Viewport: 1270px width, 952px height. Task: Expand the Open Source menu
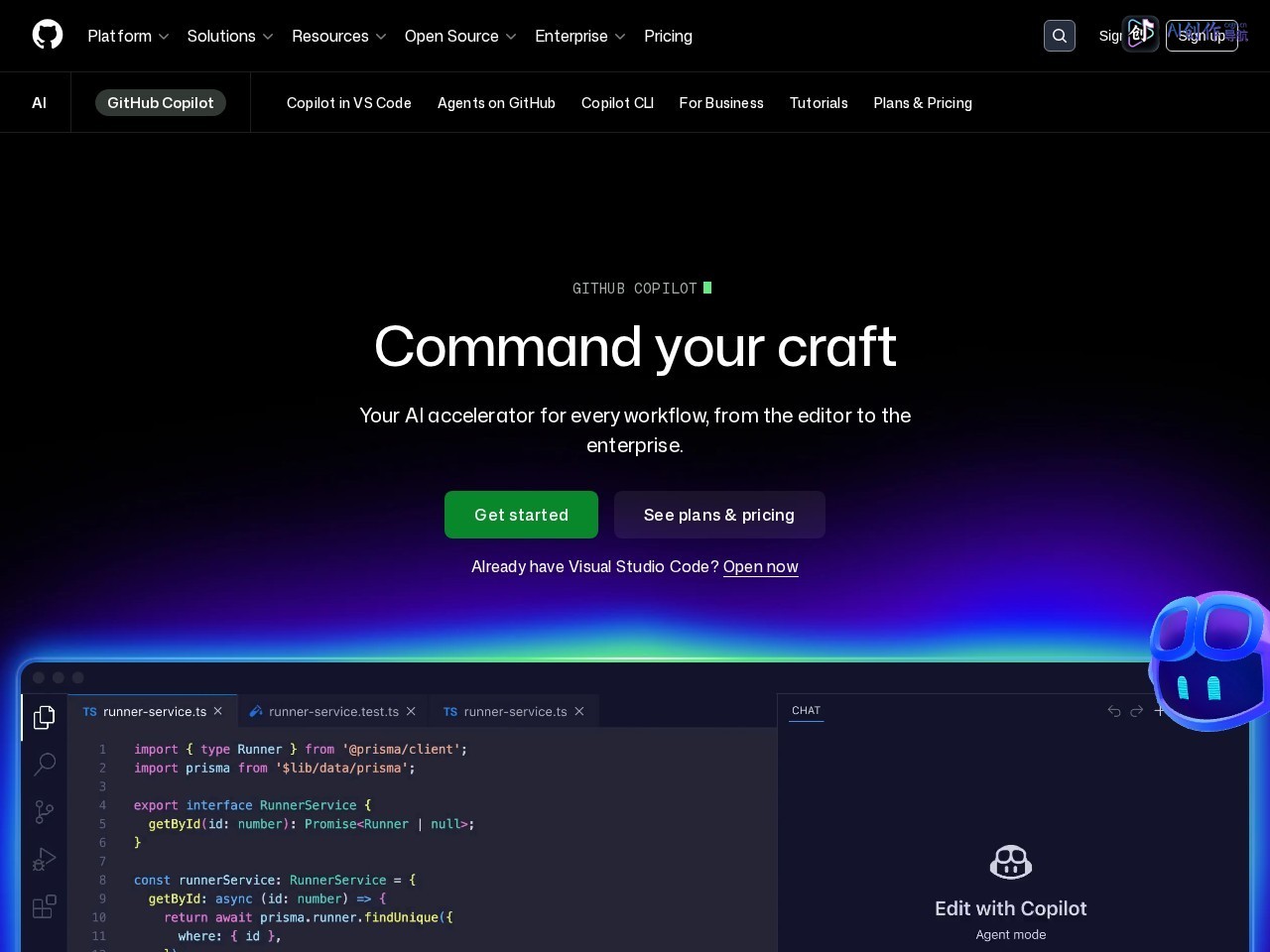(x=460, y=36)
